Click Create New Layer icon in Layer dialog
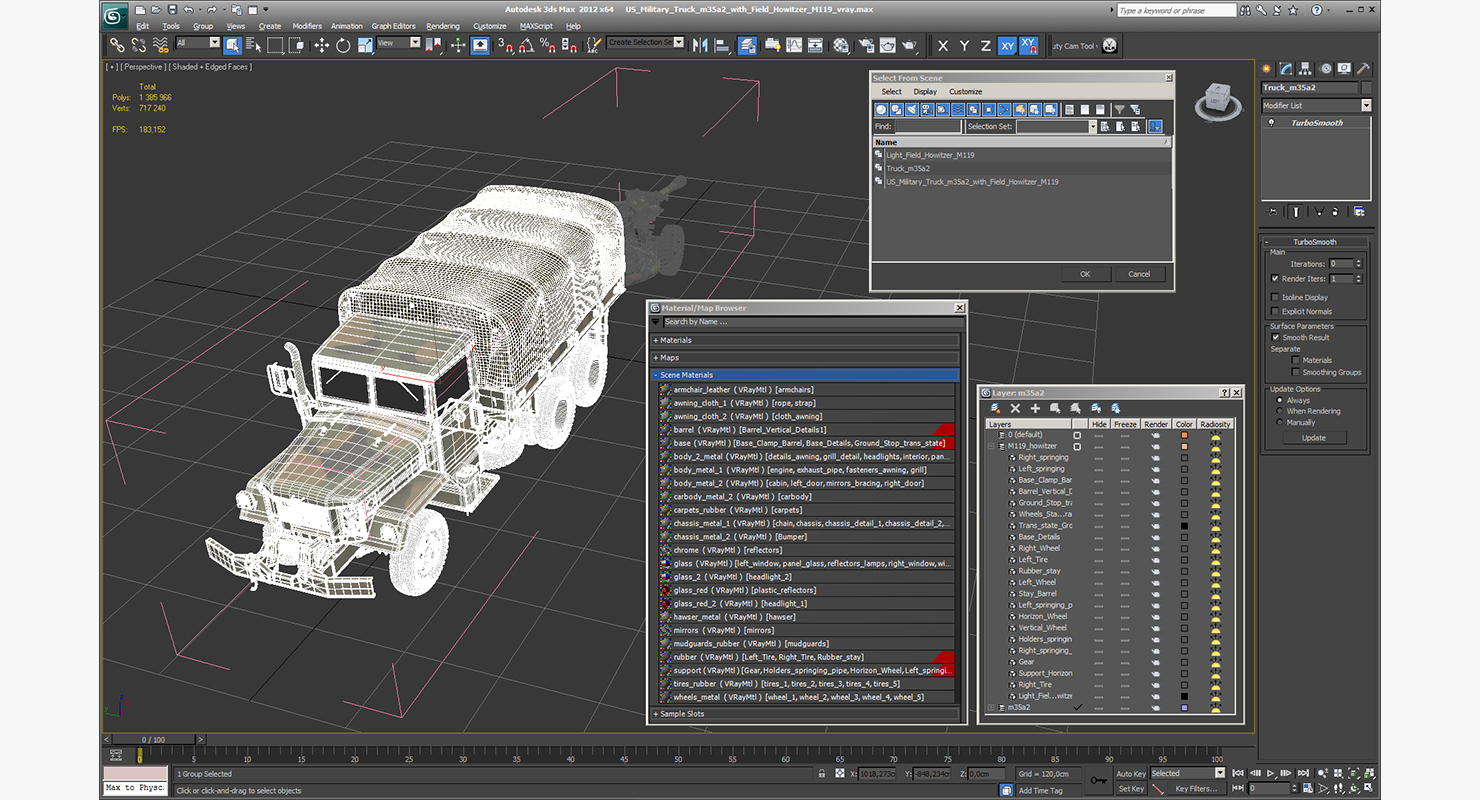This screenshot has height=800, width=1480. pyautogui.click(x=995, y=408)
